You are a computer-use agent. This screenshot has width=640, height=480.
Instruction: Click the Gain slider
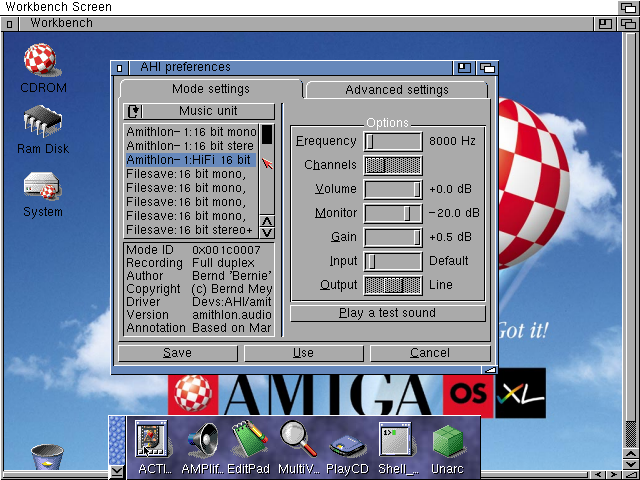393,238
